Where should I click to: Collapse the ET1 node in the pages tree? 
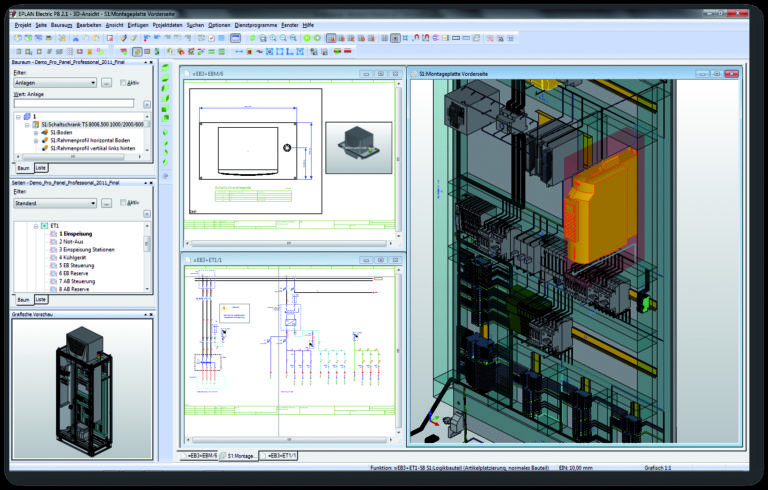click(x=36, y=226)
